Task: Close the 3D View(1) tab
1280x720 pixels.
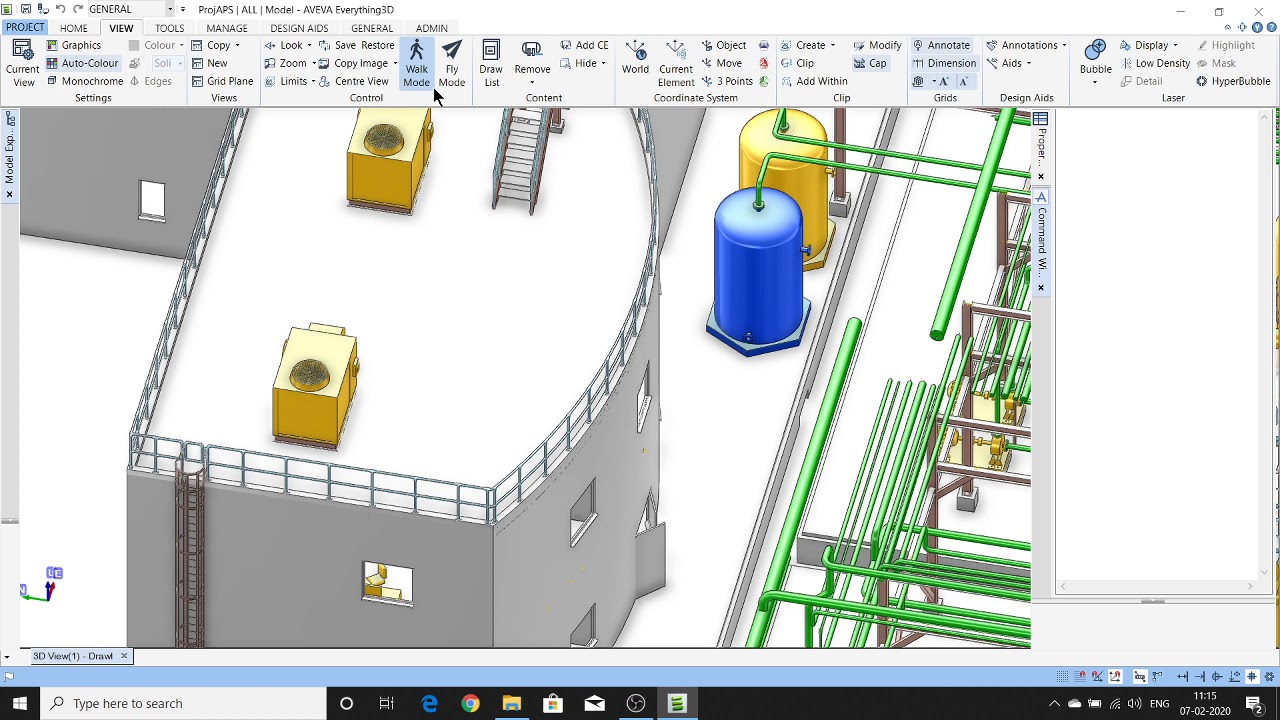Action: pos(124,656)
